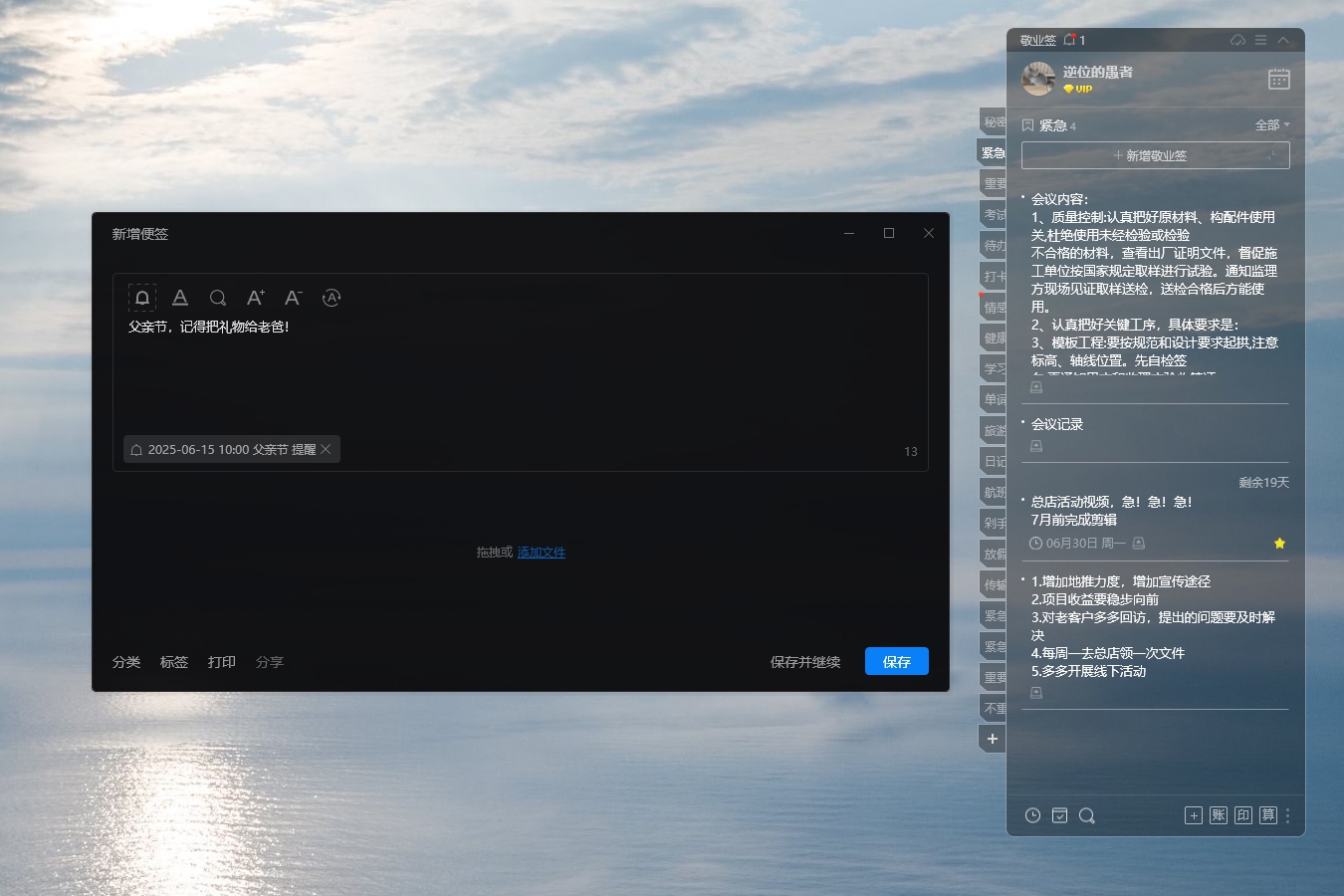This screenshot has height=896, width=1344.
Task: Toggle the yellow star on 总店活动视频 note
Action: [x=1279, y=544]
